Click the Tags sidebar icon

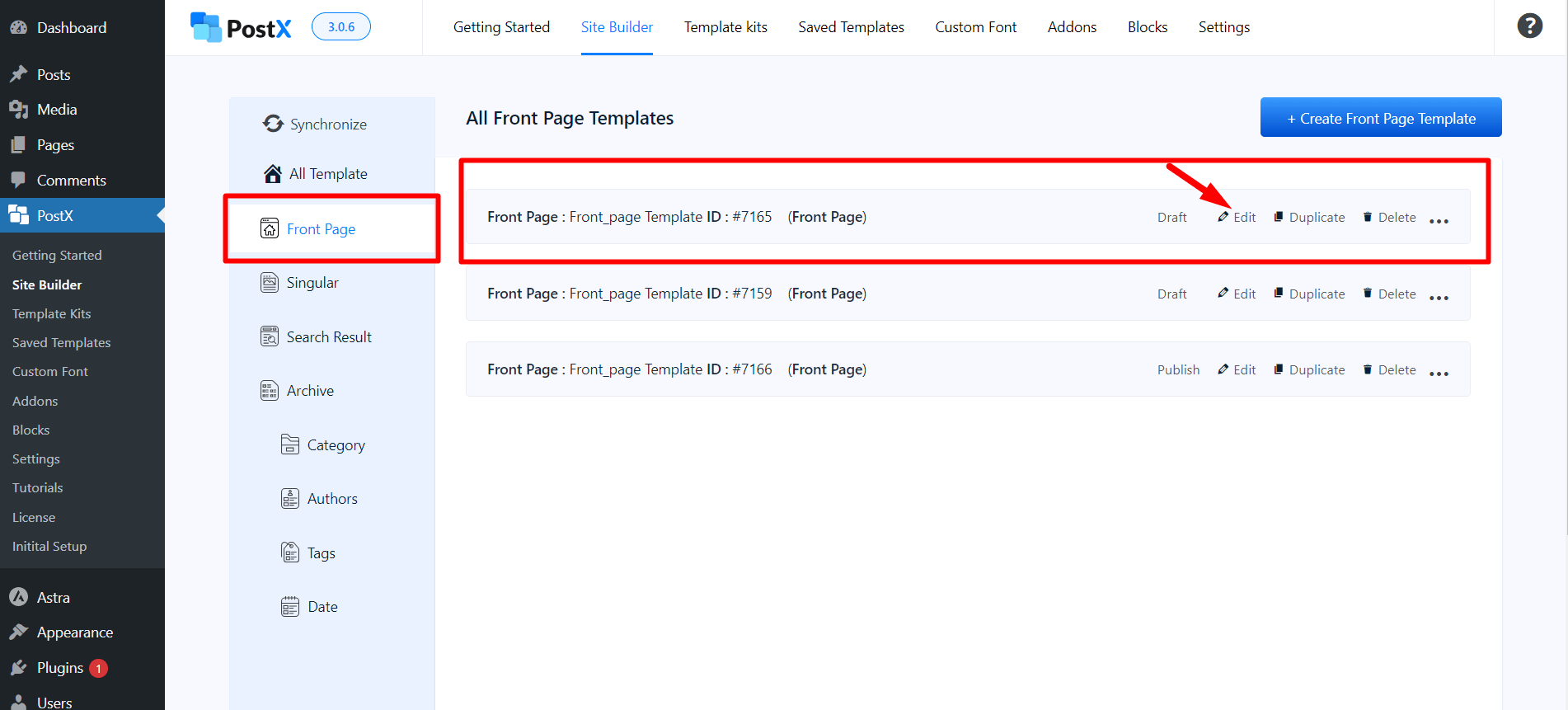click(x=290, y=552)
